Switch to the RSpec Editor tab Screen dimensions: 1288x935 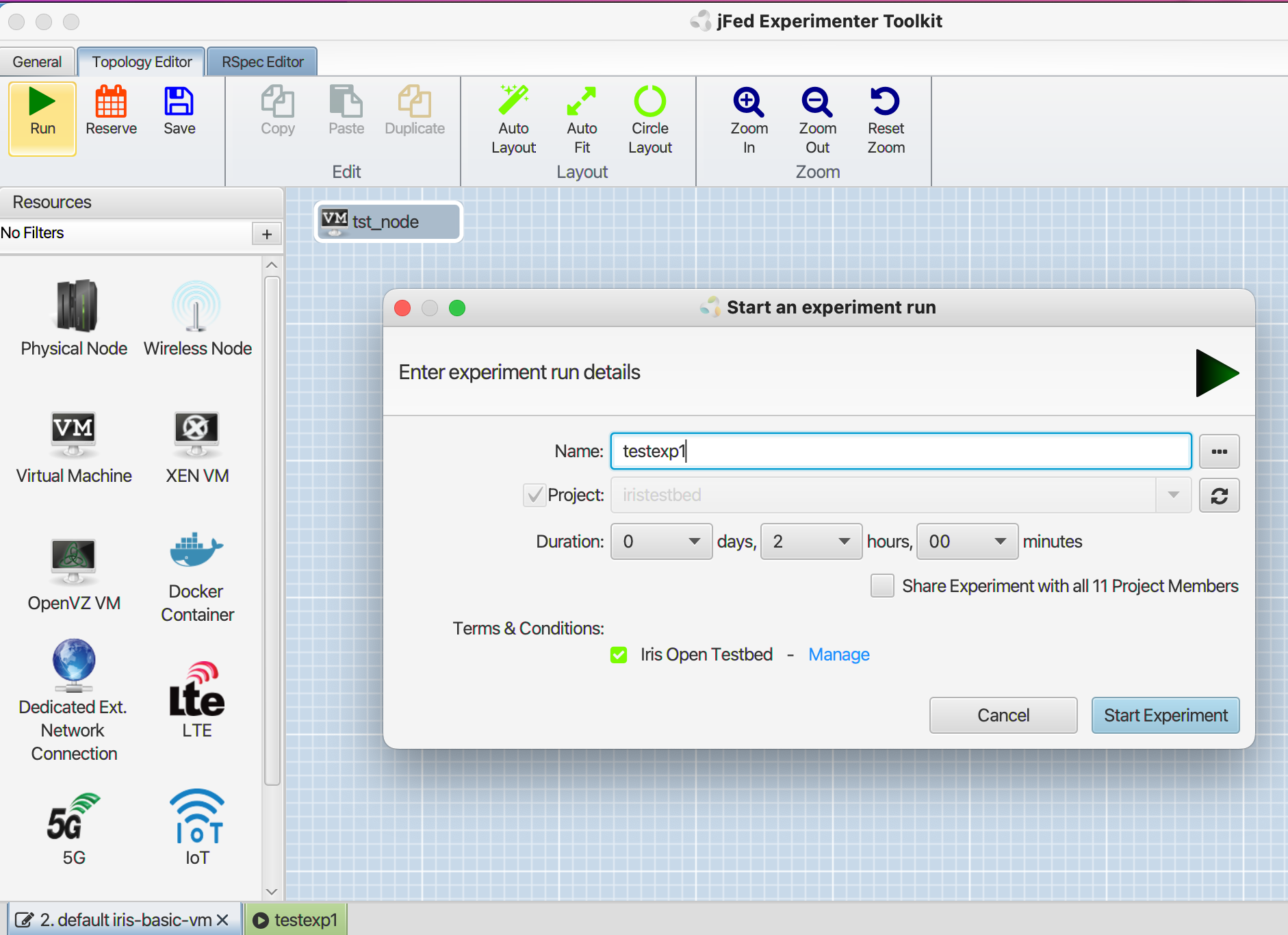click(x=262, y=62)
